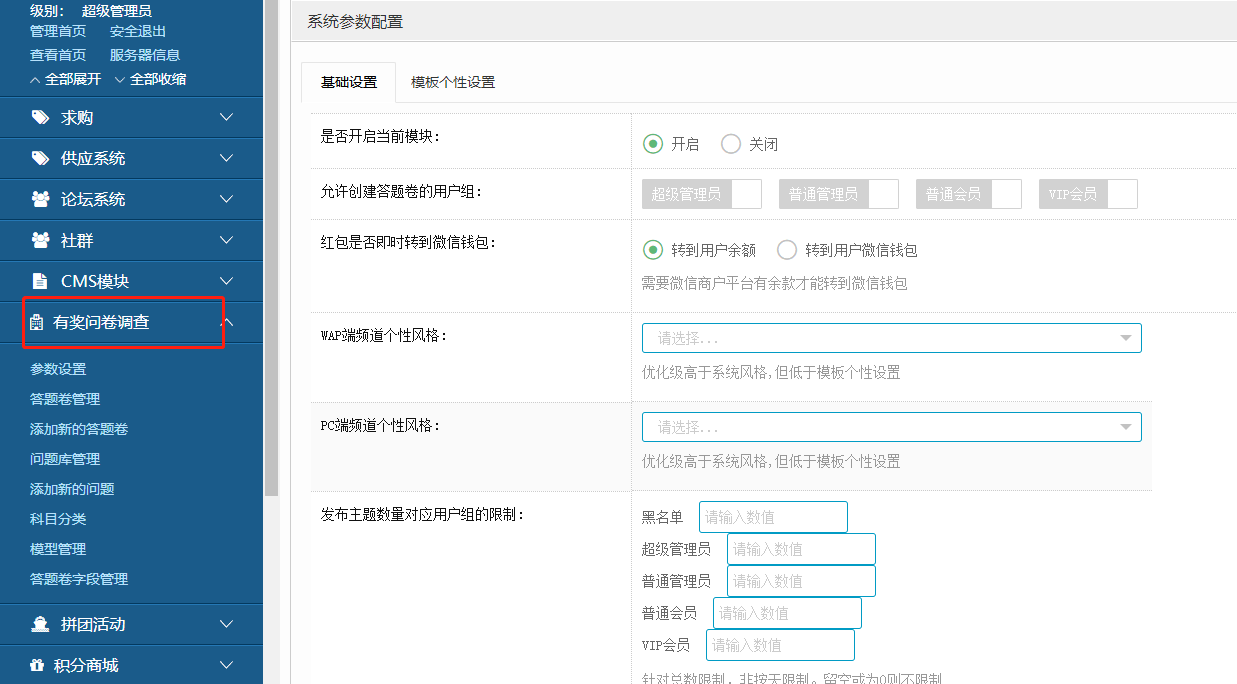Screen dimensions: 1237x684
Task: Click the group icon beside 社群
Action: pos(40,240)
